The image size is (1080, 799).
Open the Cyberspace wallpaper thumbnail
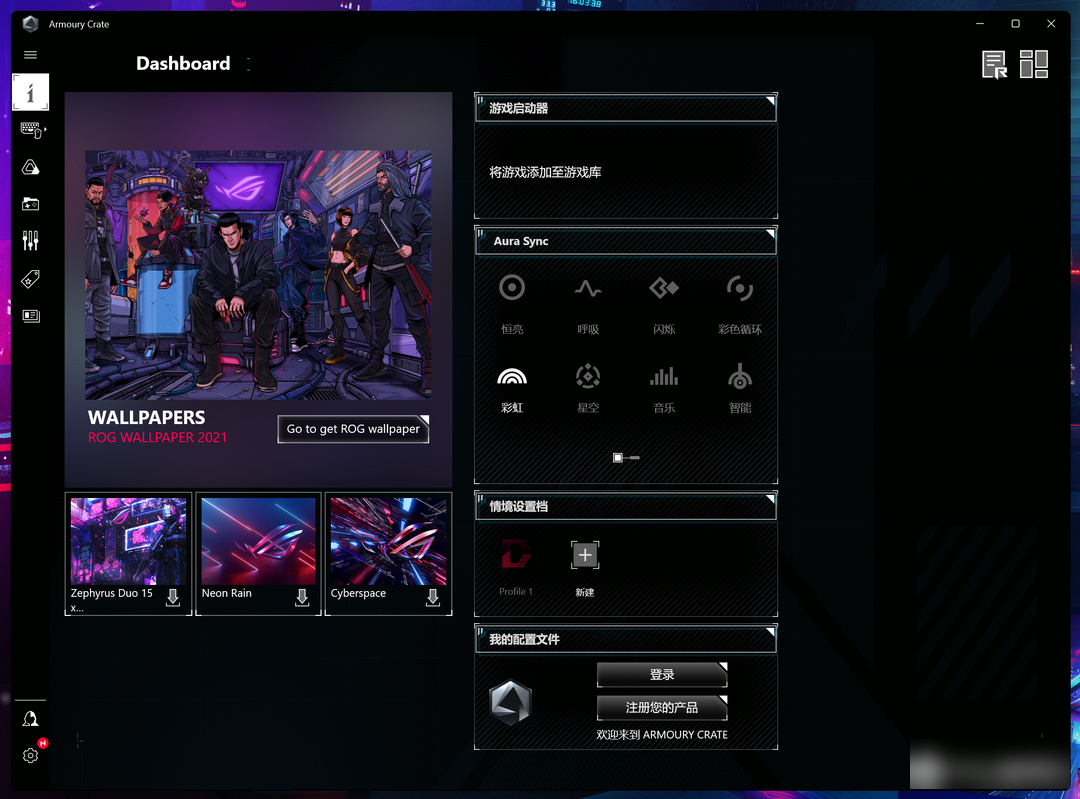(x=388, y=541)
